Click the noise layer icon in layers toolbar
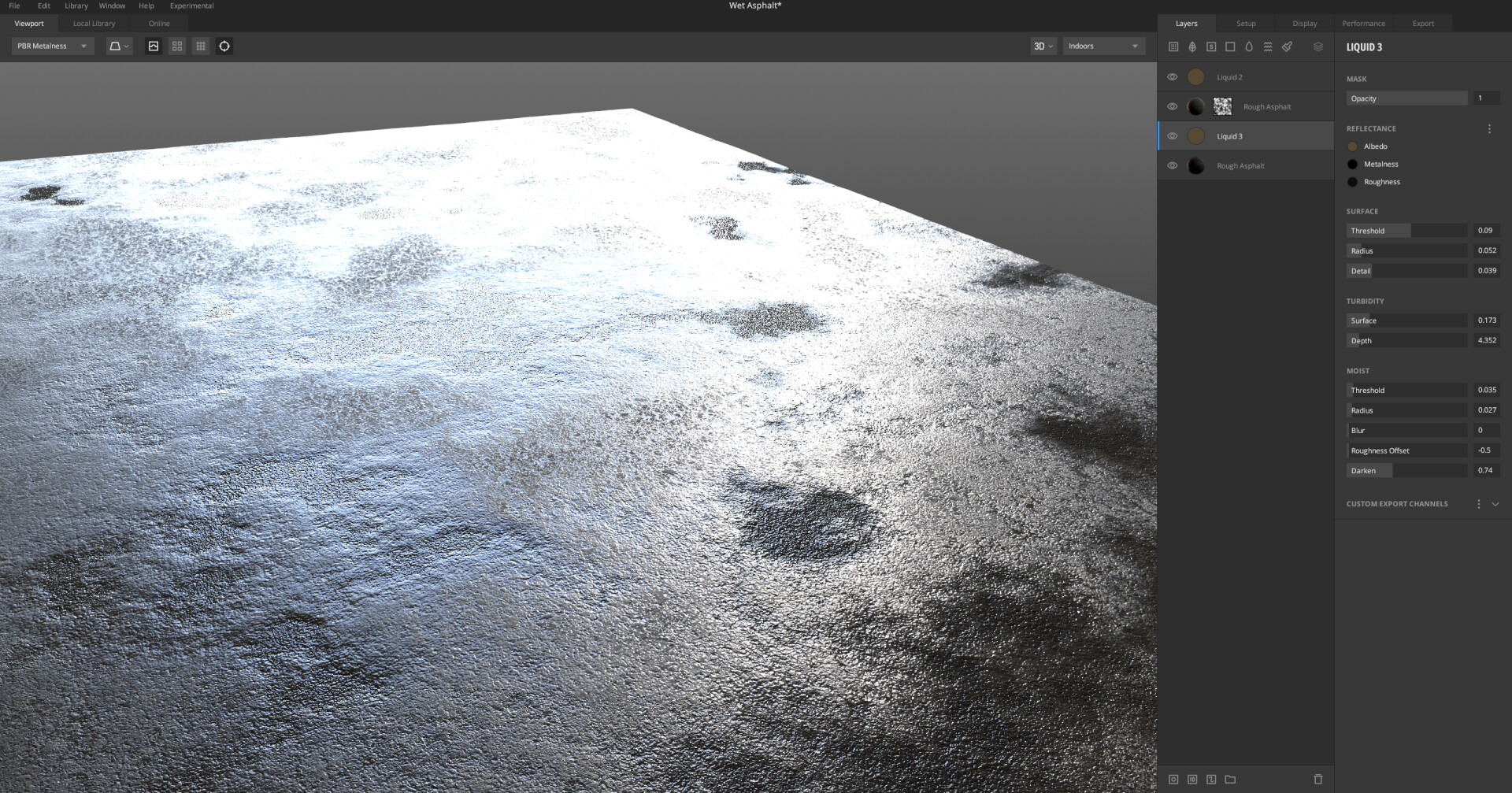Screen dimensions: 1512x793 (x=1268, y=46)
